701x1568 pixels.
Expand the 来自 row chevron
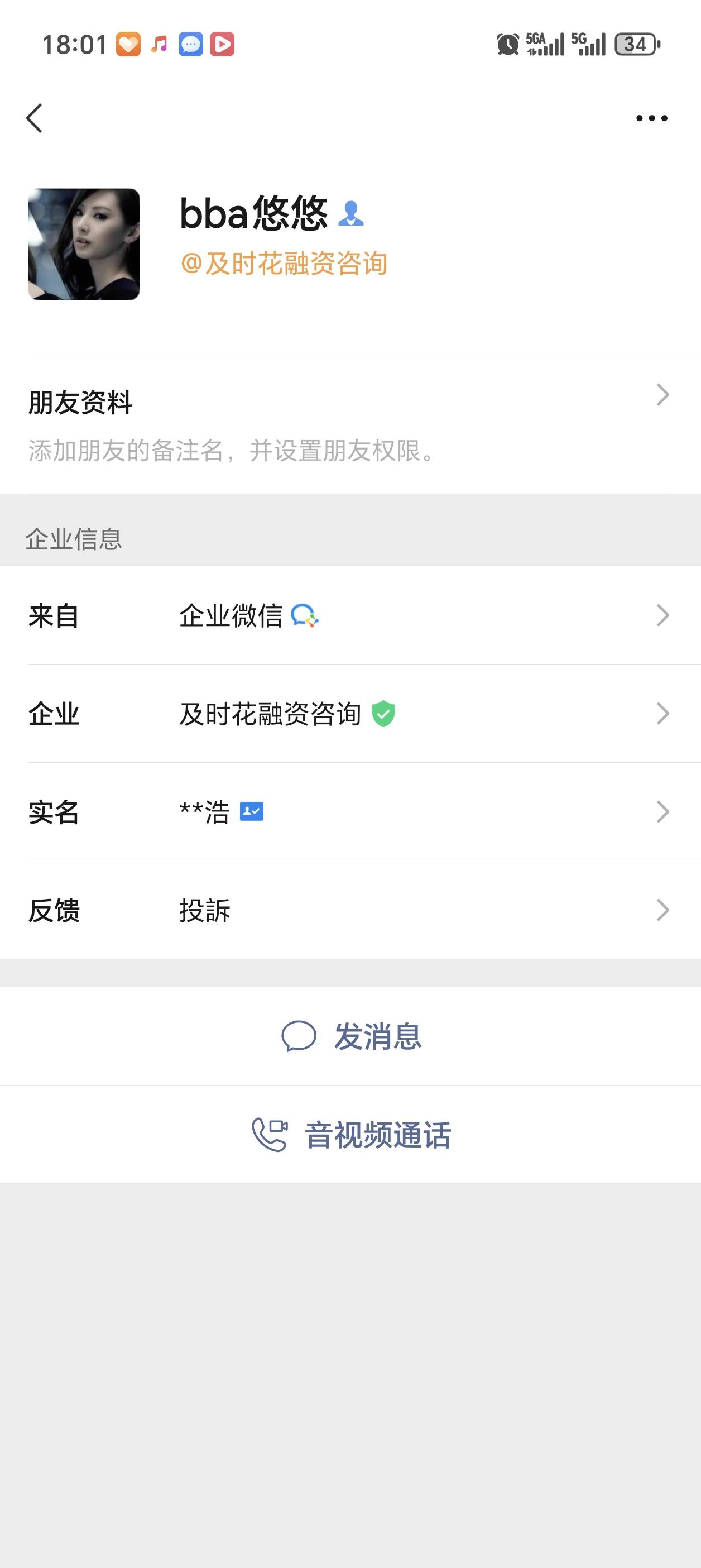662,615
